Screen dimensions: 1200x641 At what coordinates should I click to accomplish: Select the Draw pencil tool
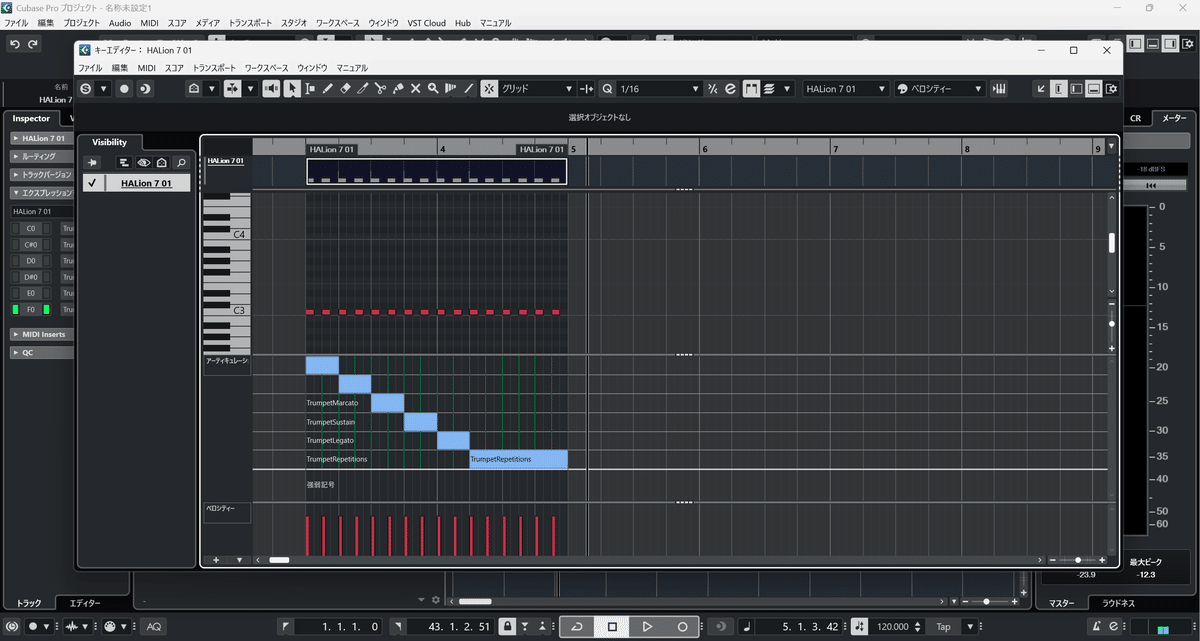327,89
